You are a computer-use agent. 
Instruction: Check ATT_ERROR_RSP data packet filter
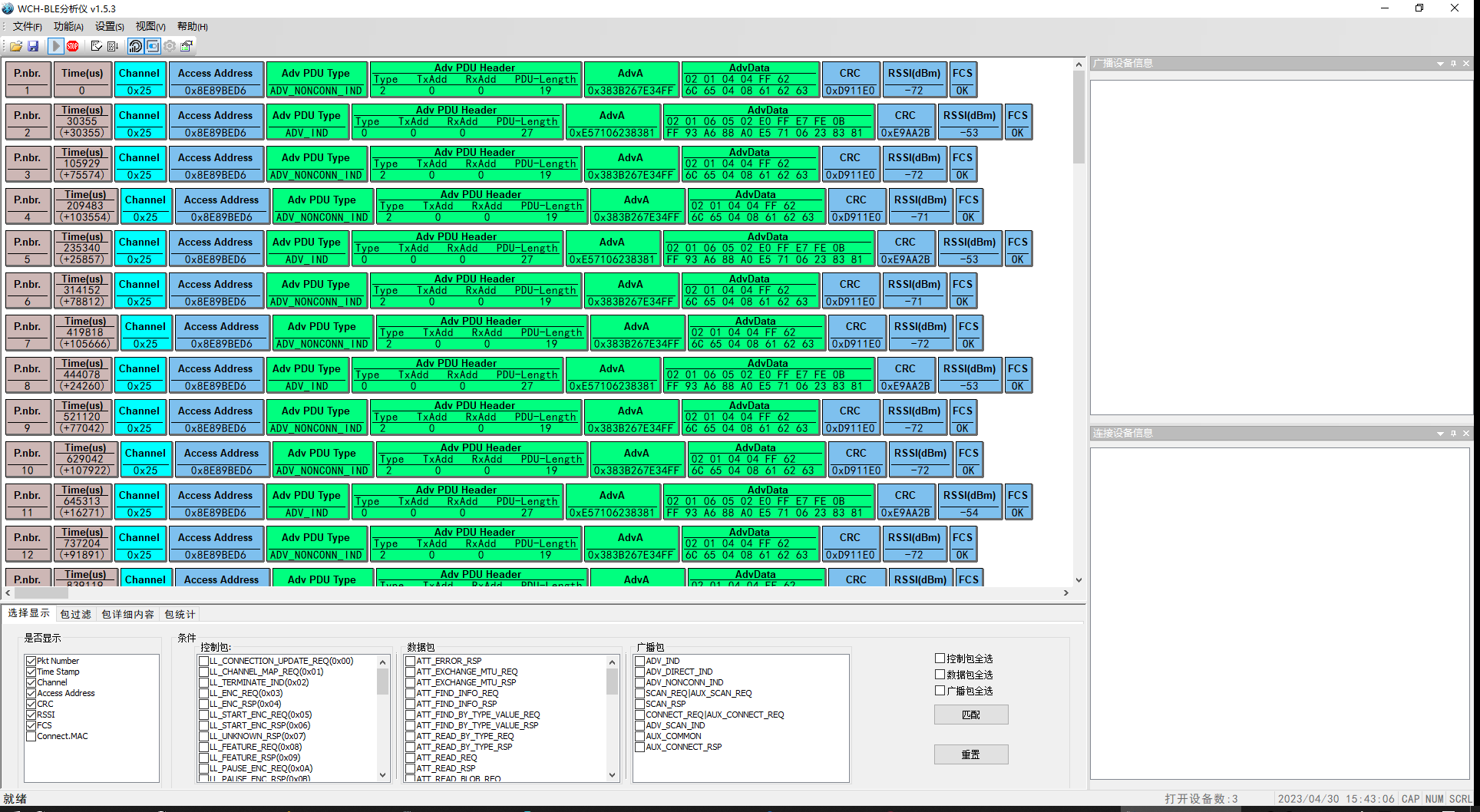click(x=411, y=661)
